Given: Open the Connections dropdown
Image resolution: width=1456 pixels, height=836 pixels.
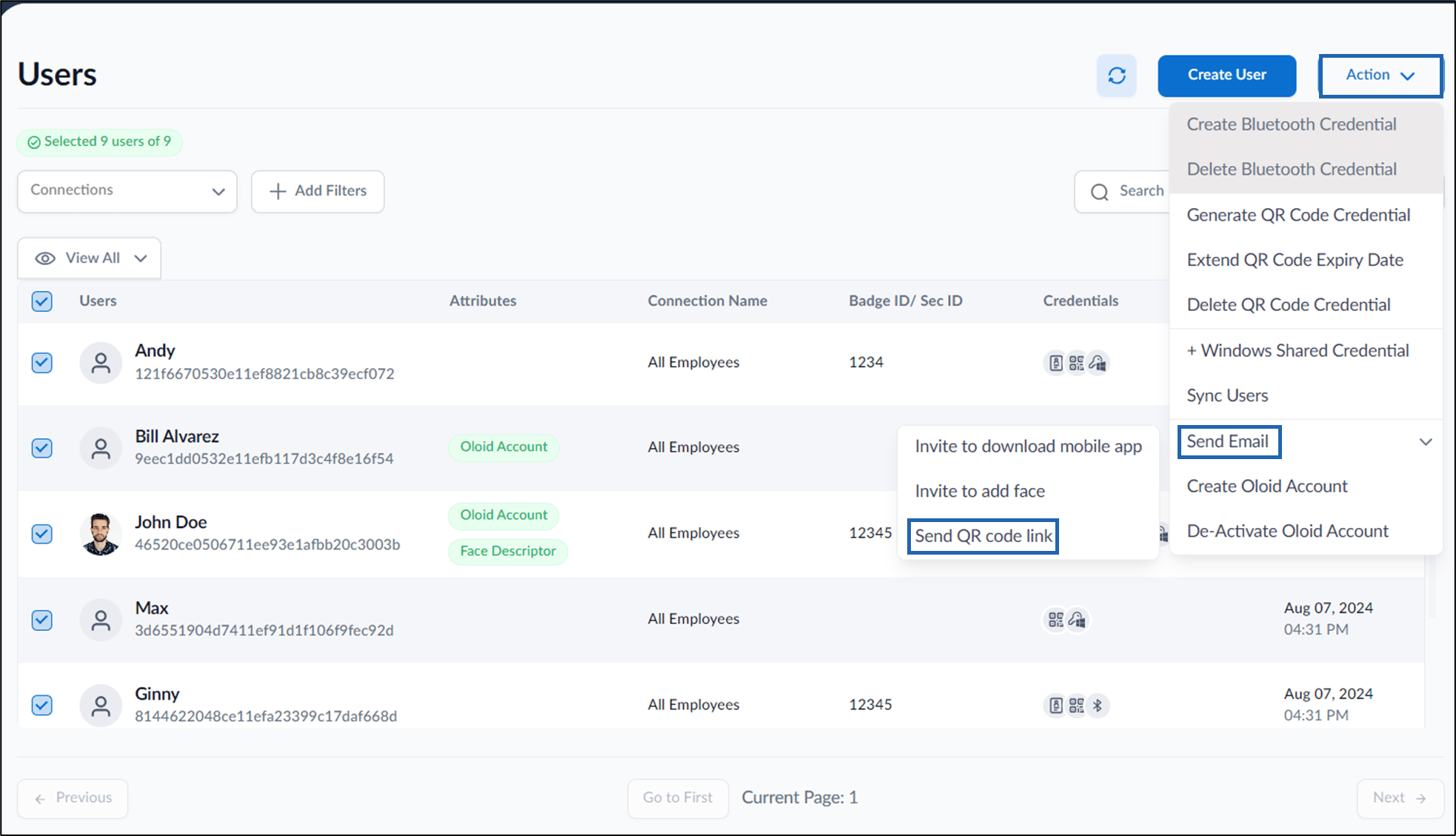Looking at the screenshot, I should [127, 191].
